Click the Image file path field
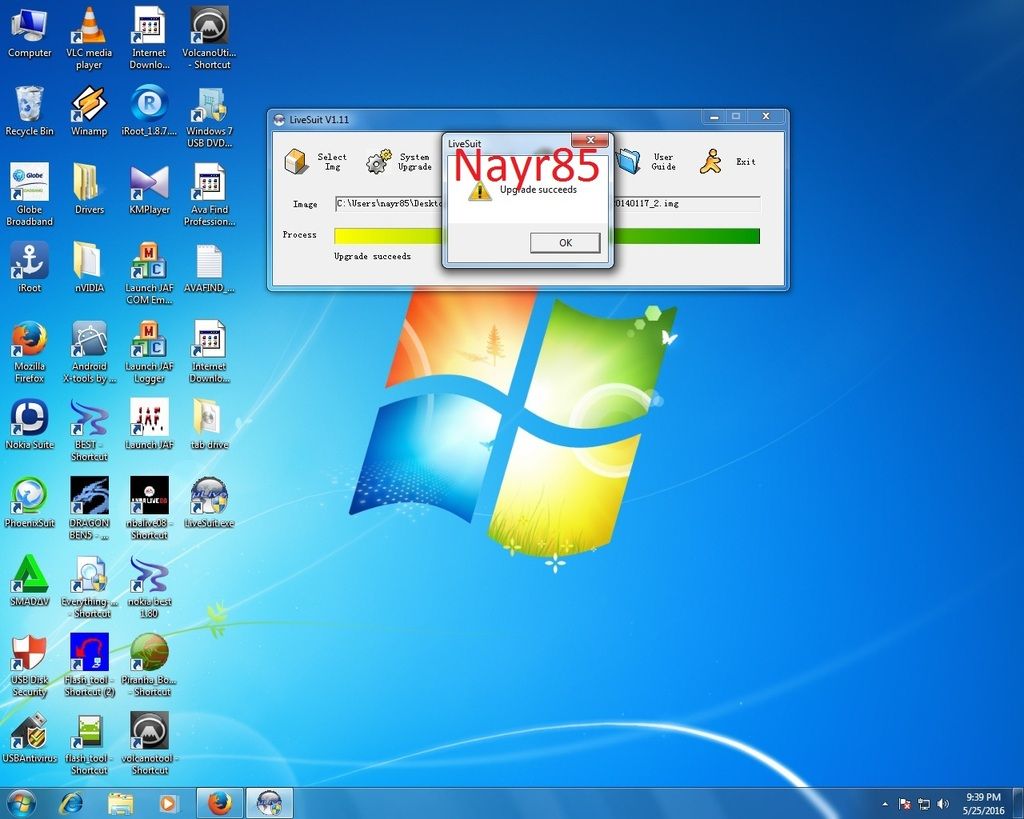Screen dimensions: 1024x819 pos(388,204)
